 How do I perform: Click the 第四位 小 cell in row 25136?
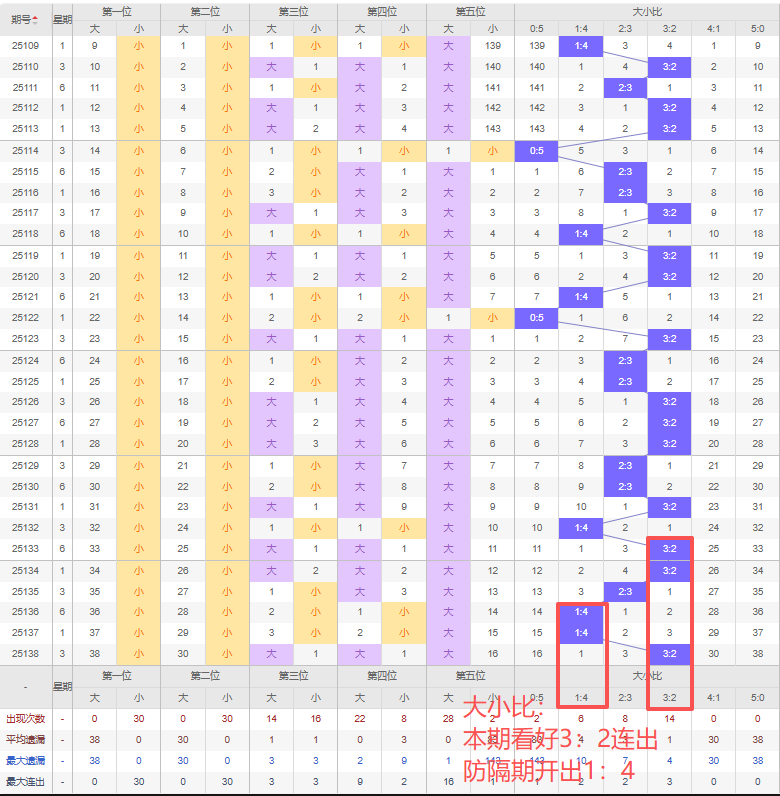pos(404,612)
